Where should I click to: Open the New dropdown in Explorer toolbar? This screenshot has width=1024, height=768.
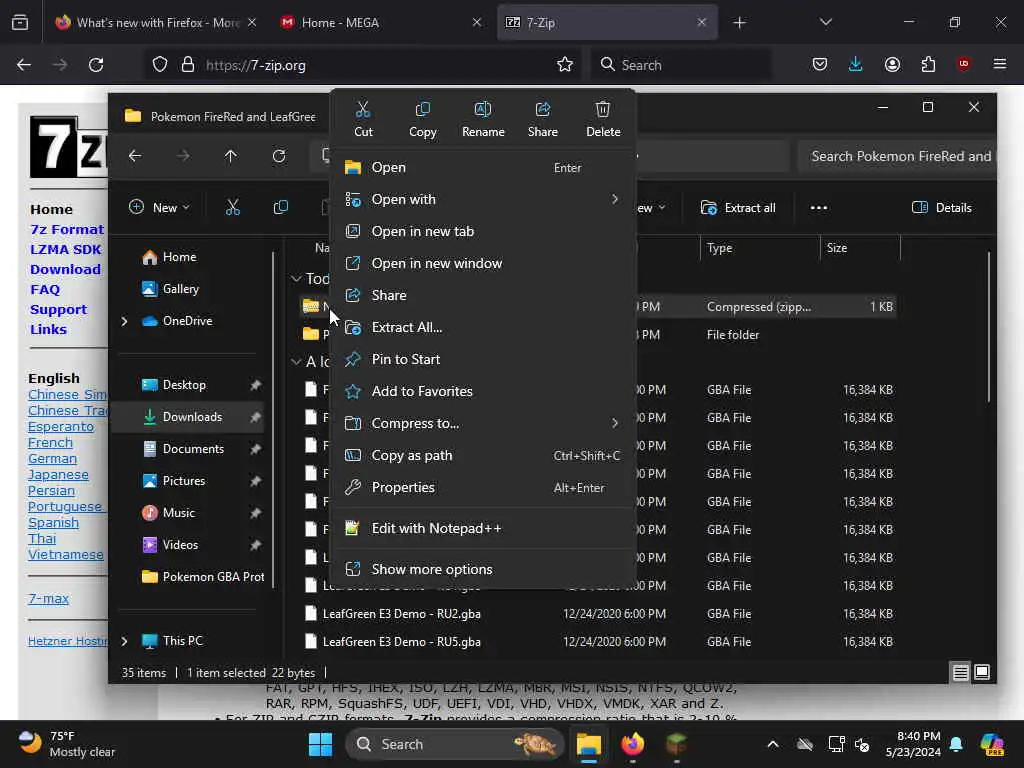[x=159, y=208]
